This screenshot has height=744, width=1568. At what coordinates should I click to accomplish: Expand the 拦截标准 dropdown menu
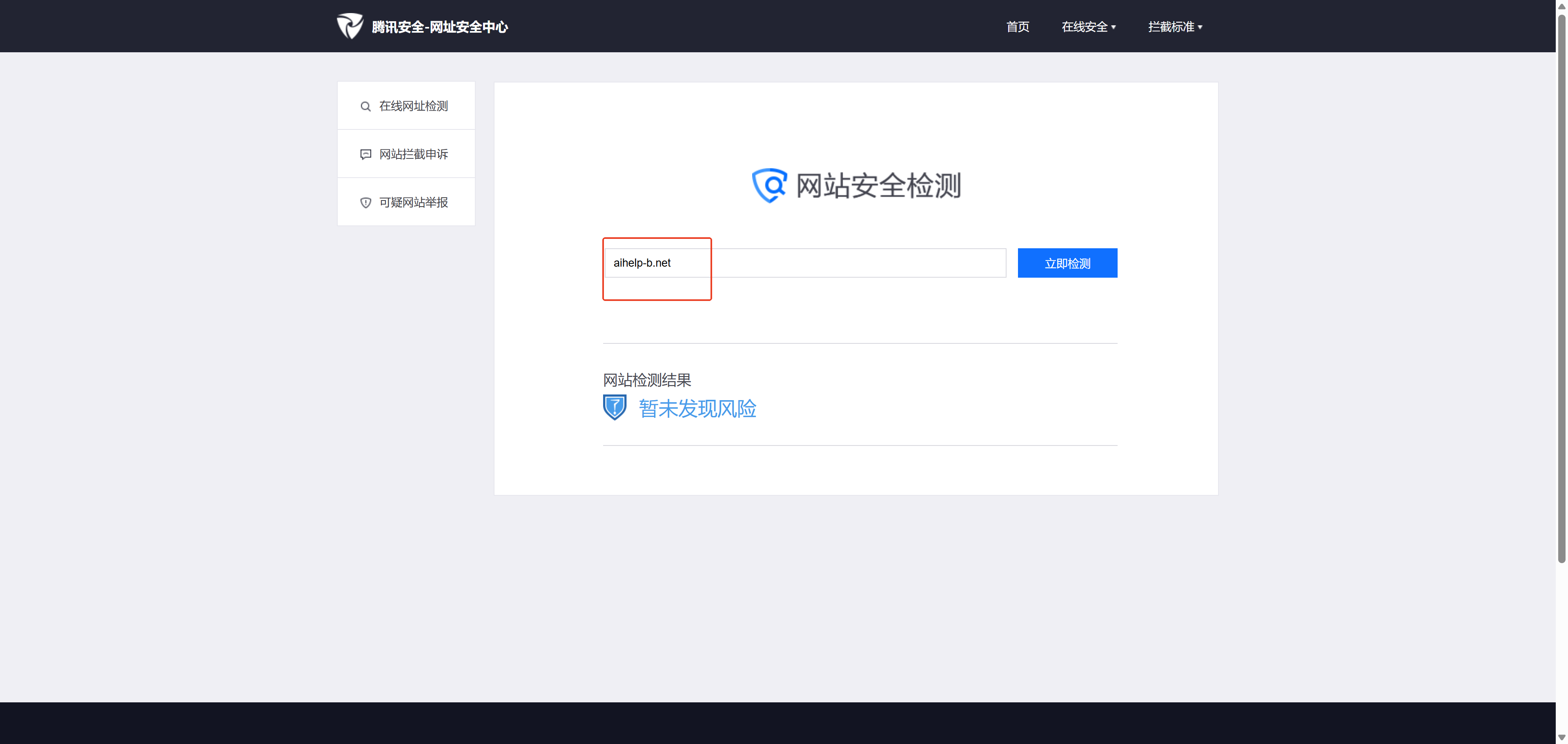pyautogui.click(x=1171, y=27)
